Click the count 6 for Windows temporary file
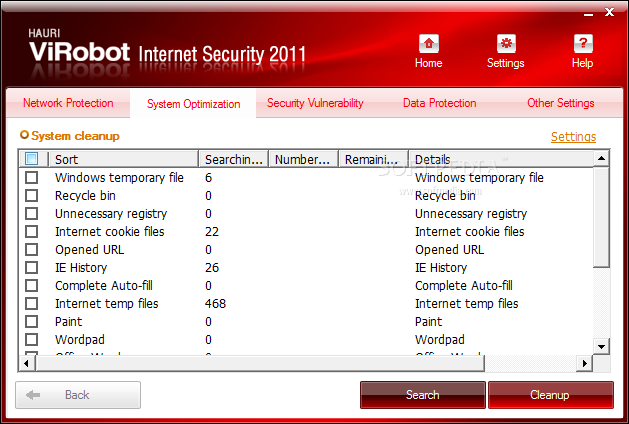This screenshot has width=629, height=424. (208, 178)
